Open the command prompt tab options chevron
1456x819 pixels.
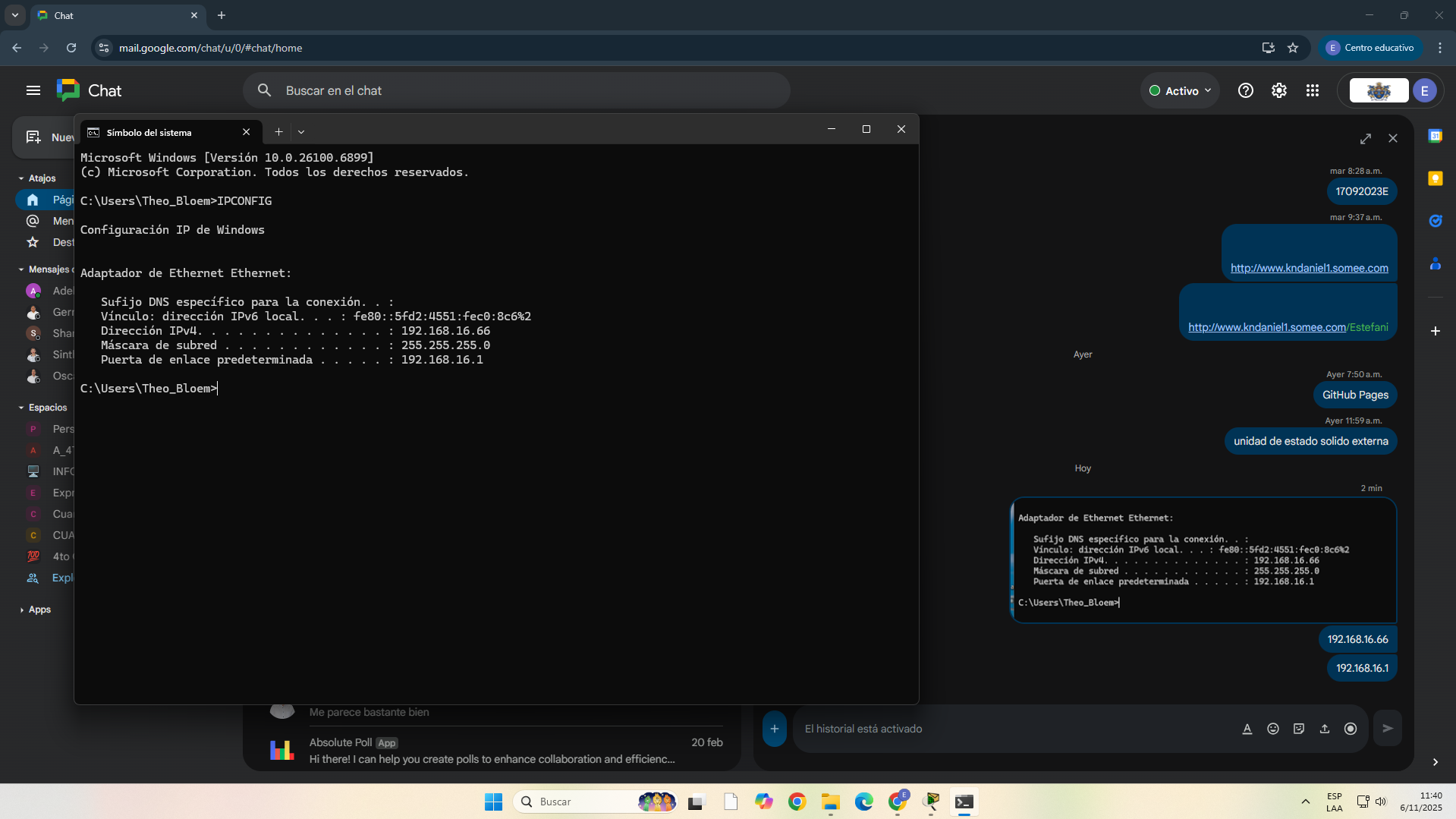click(x=301, y=131)
